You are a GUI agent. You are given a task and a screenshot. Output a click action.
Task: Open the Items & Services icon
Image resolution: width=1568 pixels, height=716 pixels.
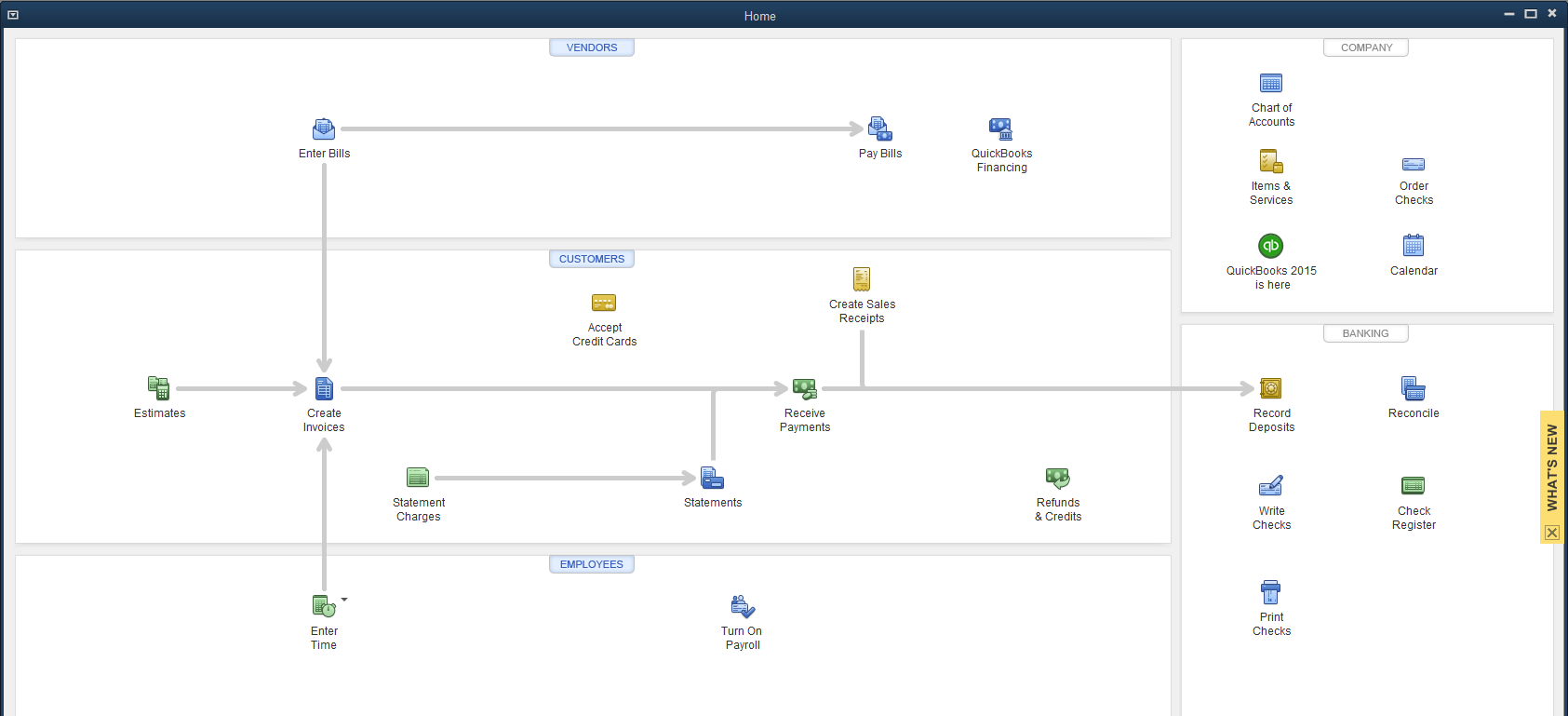point(1271,161)
